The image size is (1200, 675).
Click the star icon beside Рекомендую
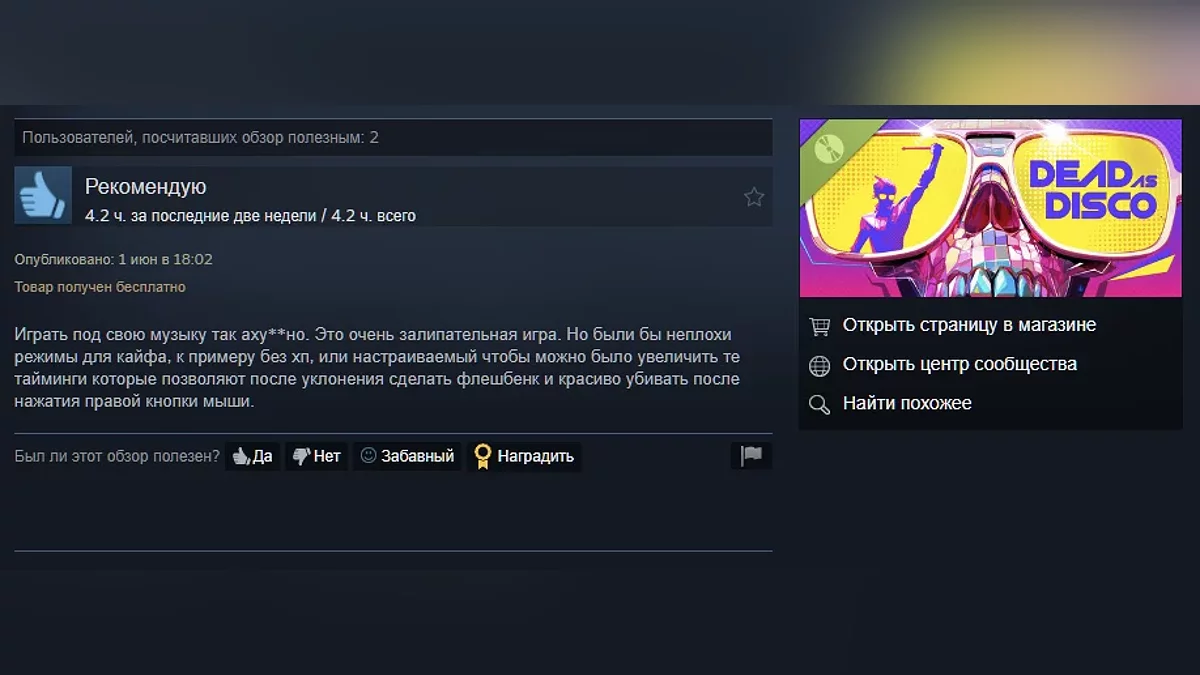(x=754, y=197)
